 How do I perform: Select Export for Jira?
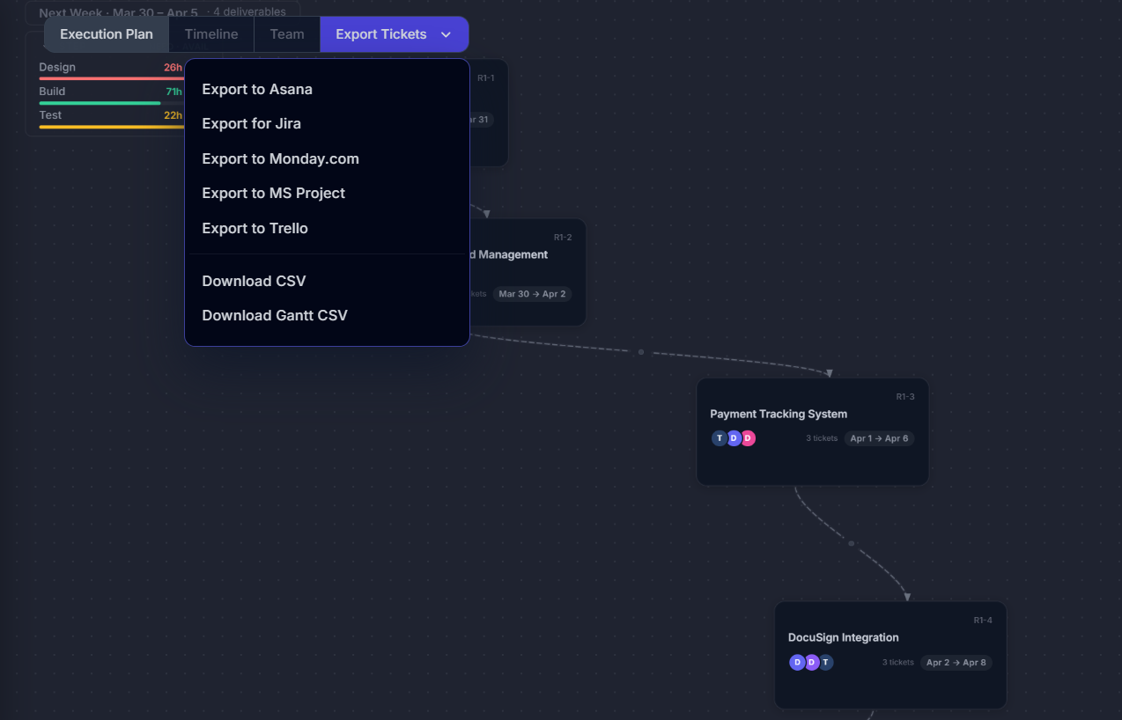point(250,123)
